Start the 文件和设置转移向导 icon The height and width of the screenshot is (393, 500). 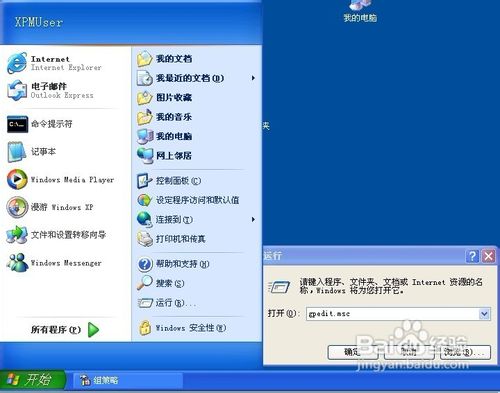17,235
